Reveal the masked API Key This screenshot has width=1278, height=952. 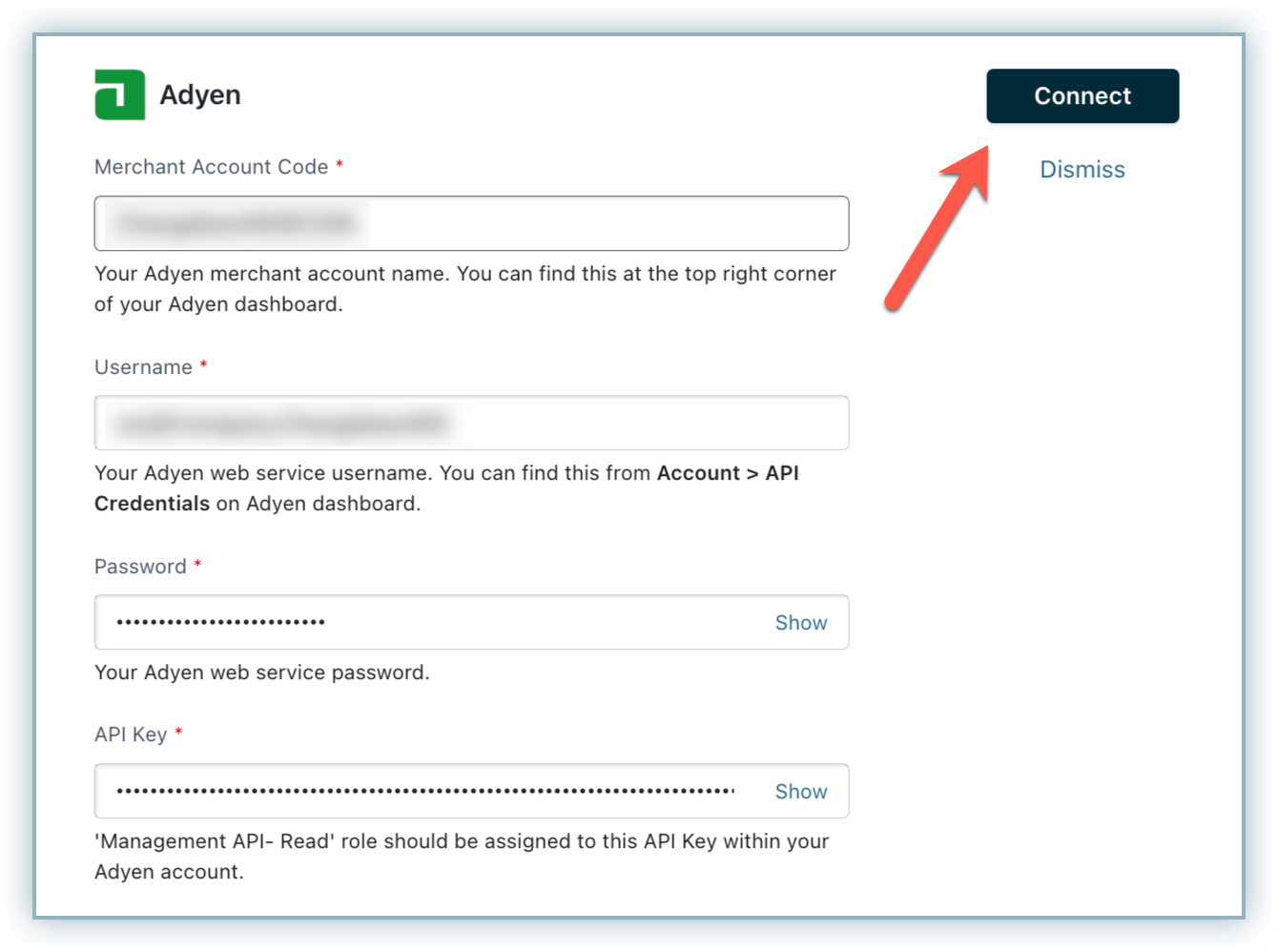(x=800, y=792)
